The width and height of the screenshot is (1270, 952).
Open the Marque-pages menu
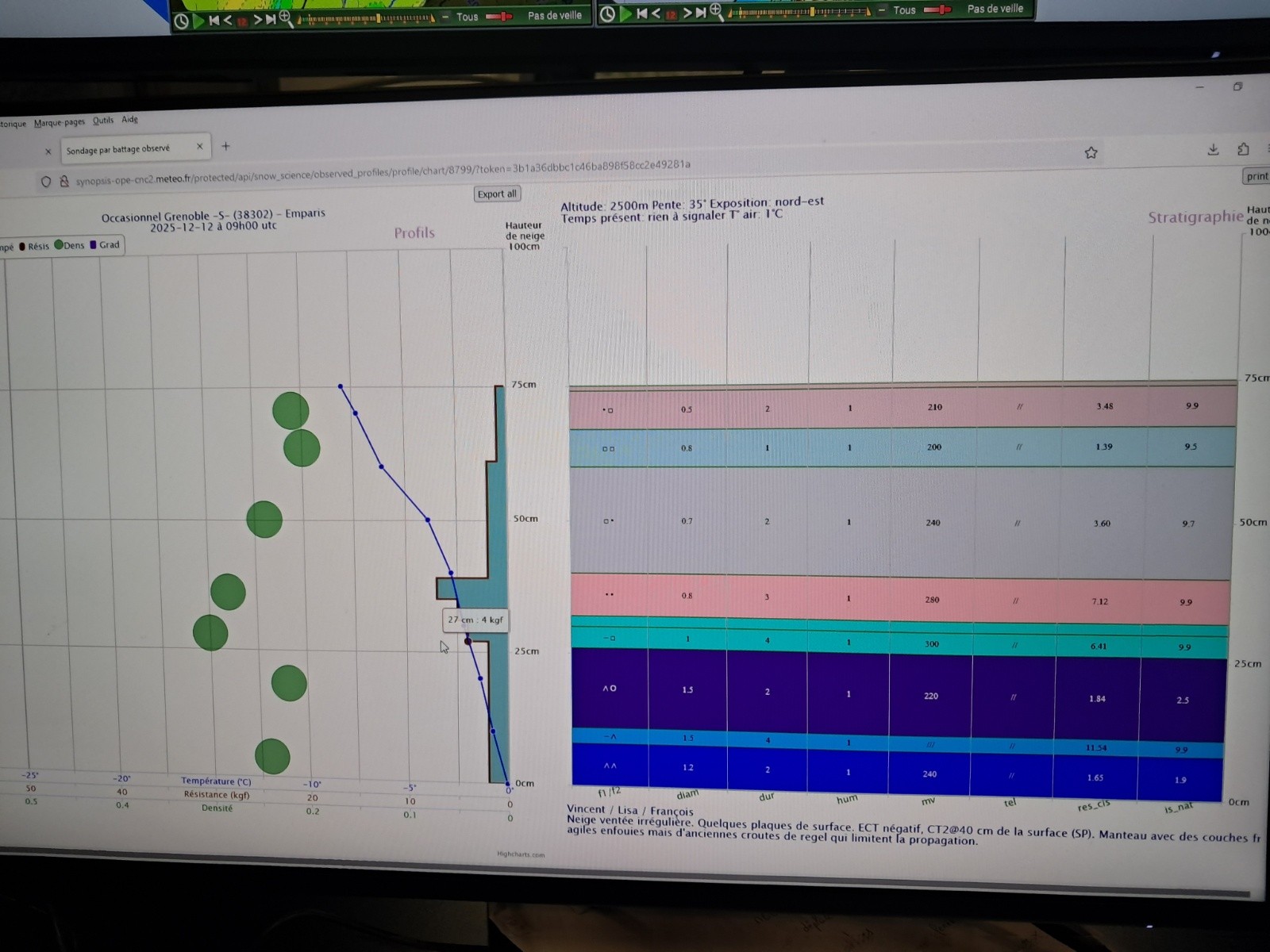pyautogui.click(x=60, y=122)
